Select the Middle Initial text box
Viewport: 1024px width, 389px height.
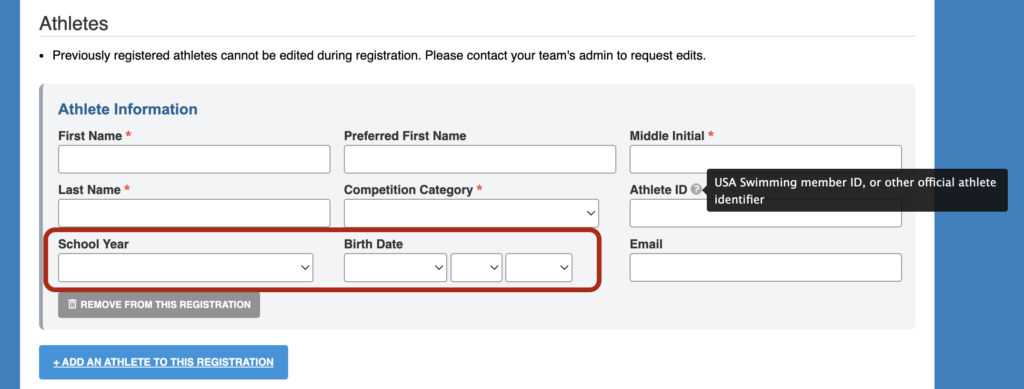tap(765, 159)
